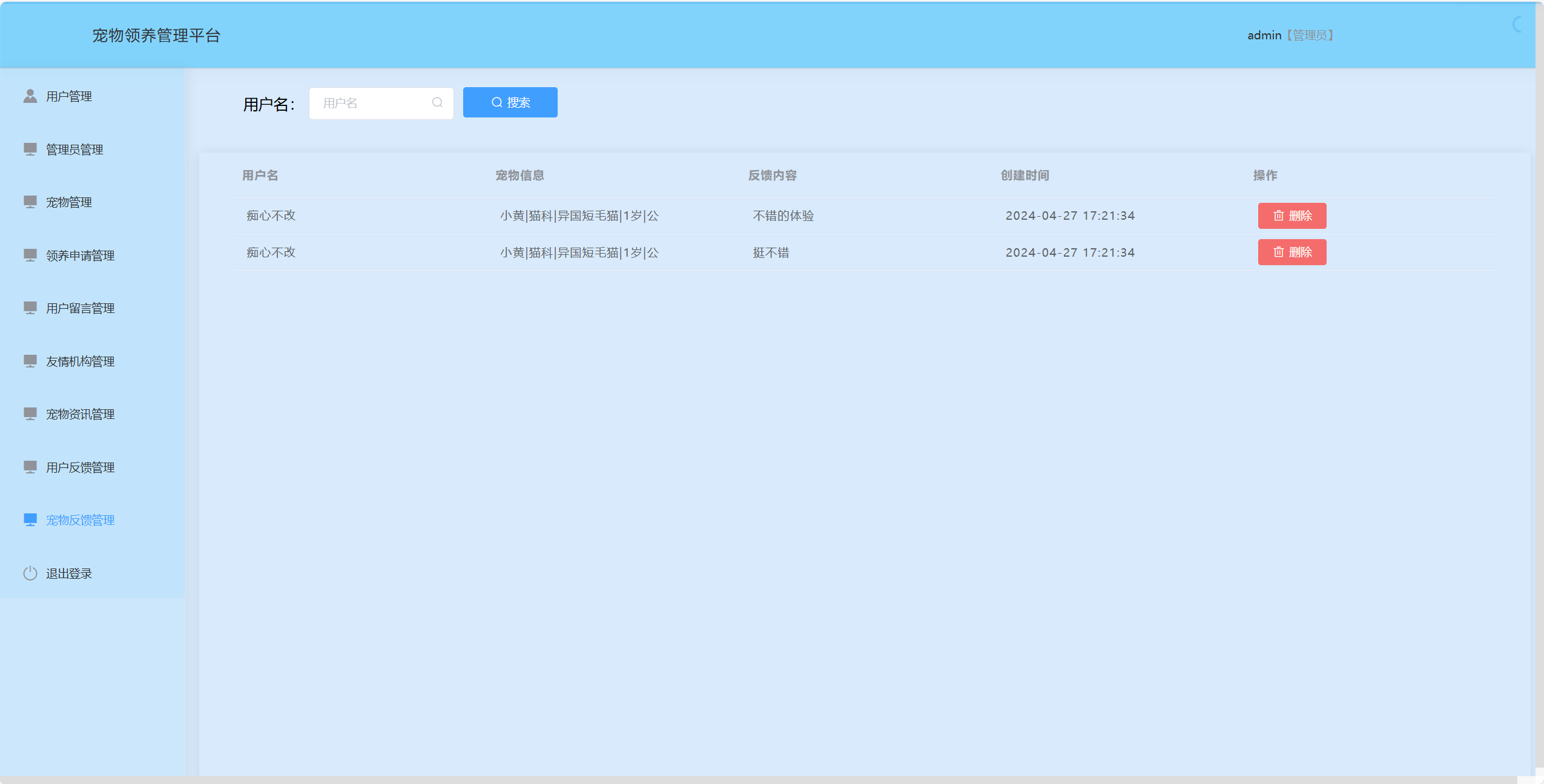1544x784 pixels.
Task: Click the 反馈内容 column header
Action: pos(772,176)
